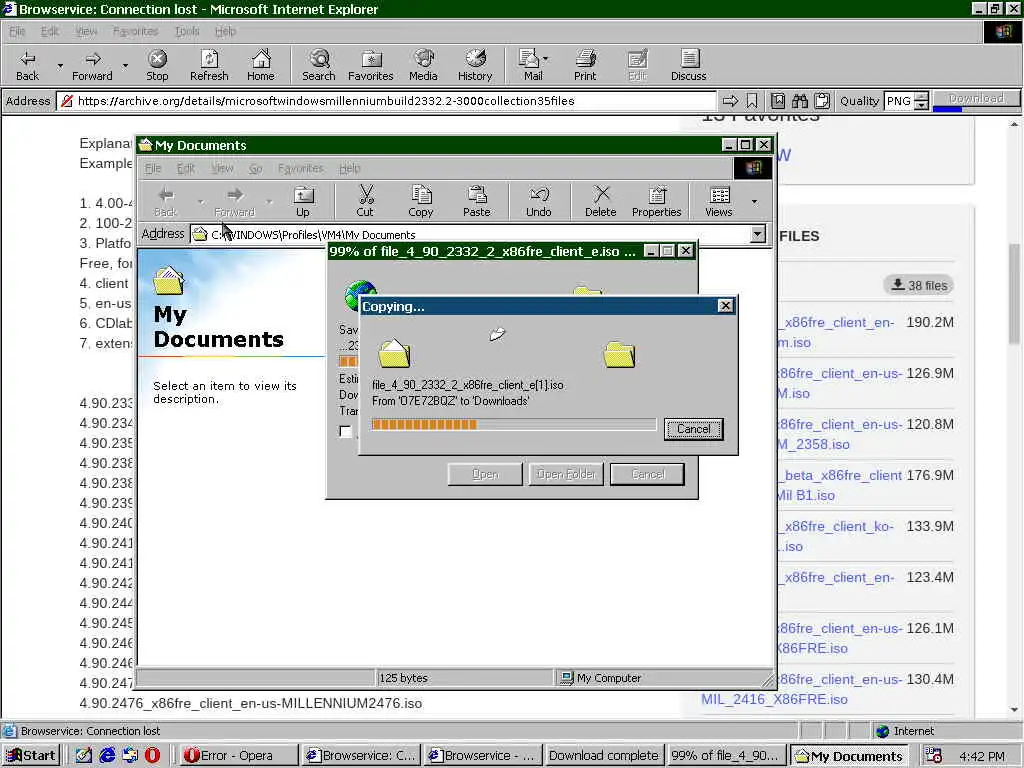Change Views in My Documents toolbar
1024x768 pixels.
pos(719,202)
